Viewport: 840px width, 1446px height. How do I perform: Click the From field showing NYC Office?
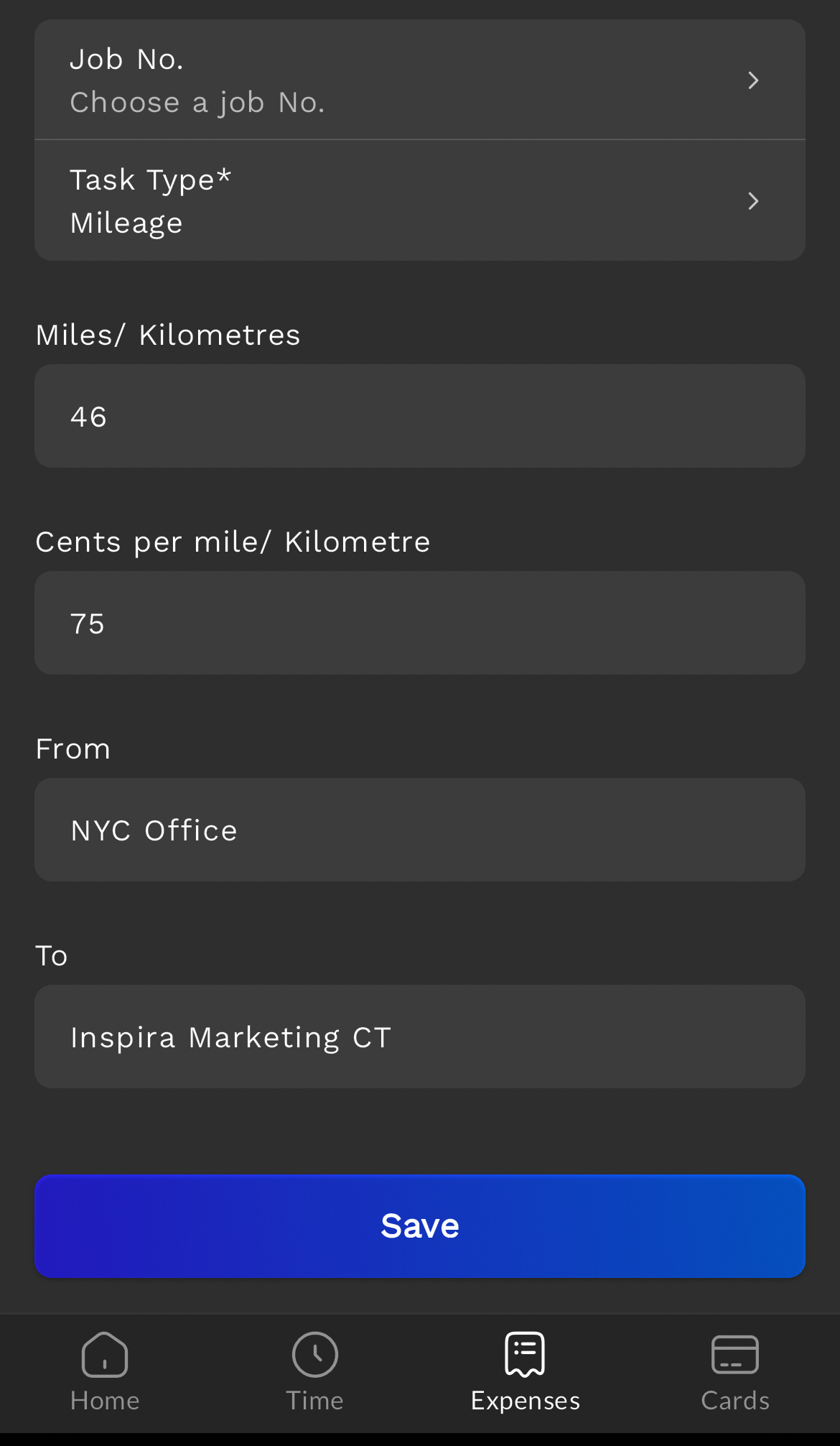click(420, 830)
